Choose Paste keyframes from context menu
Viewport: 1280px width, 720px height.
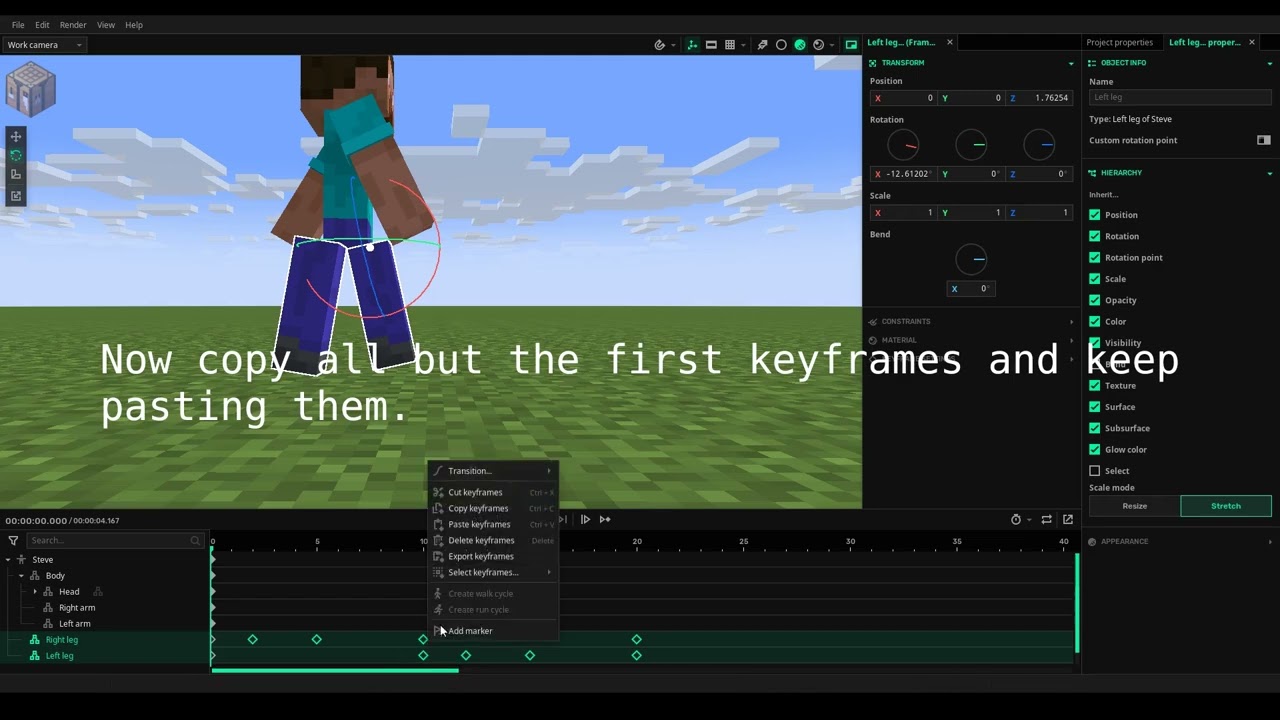[492, 524]
